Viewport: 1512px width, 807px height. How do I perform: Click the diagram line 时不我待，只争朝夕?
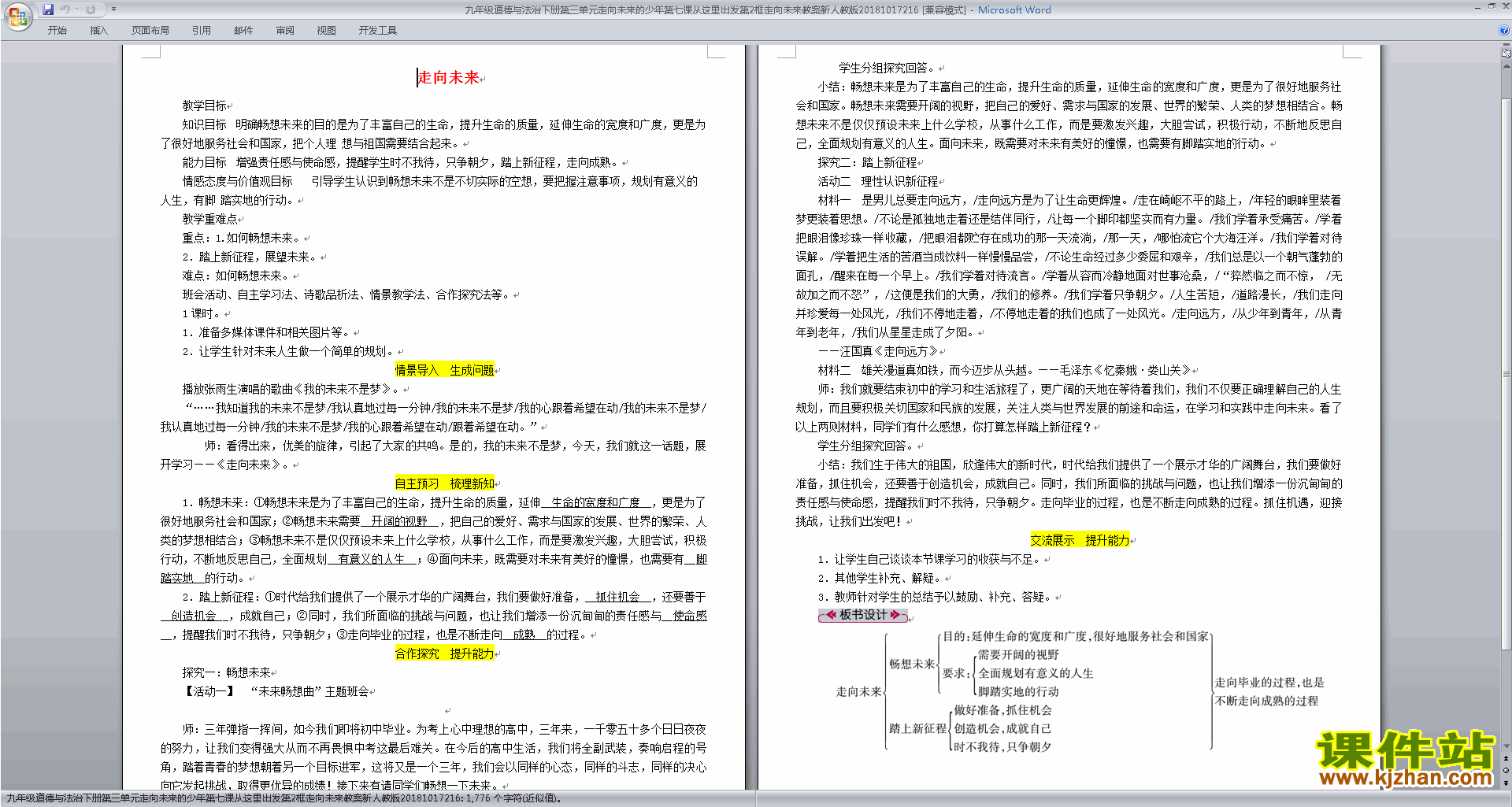[1002, 746]
